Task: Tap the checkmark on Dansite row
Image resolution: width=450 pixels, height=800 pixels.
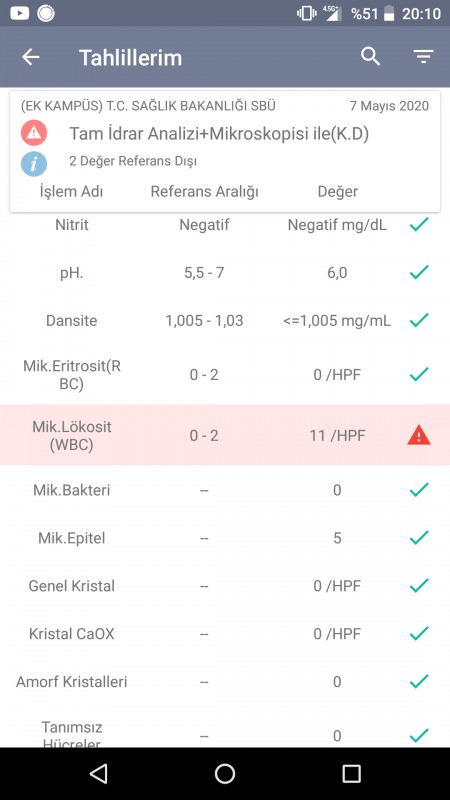Action: pos(419,320)
